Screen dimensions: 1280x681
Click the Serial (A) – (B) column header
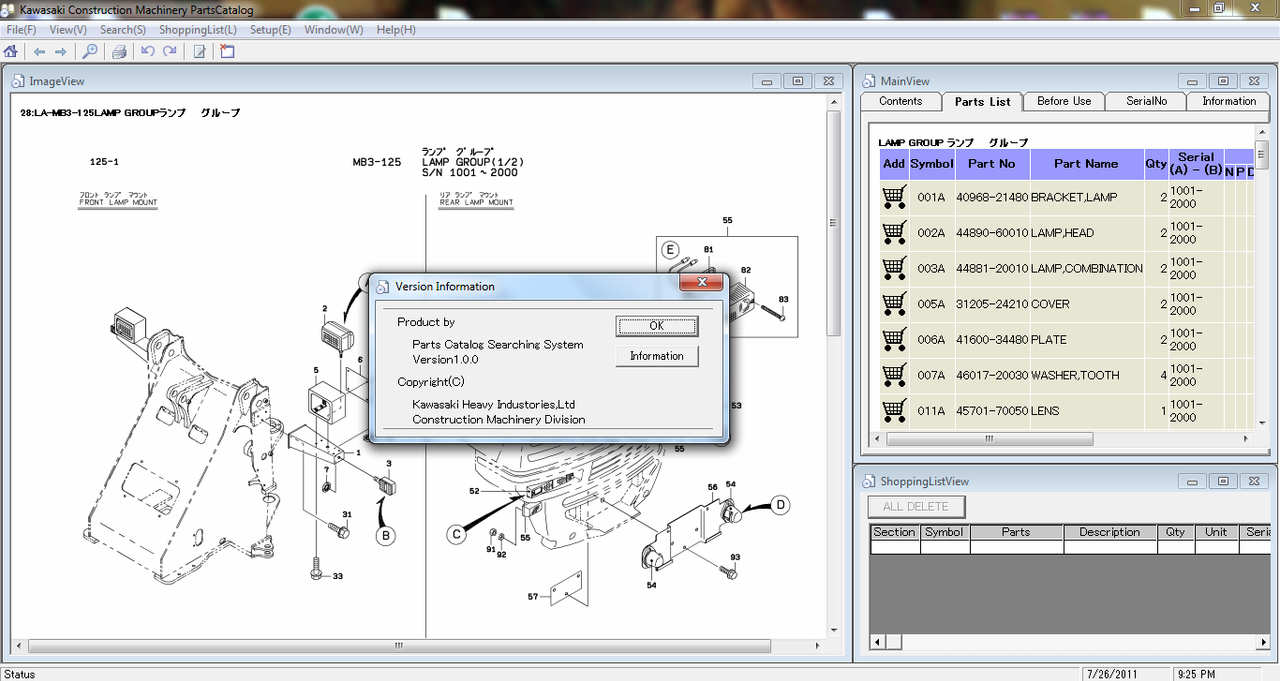[1196, 164]
